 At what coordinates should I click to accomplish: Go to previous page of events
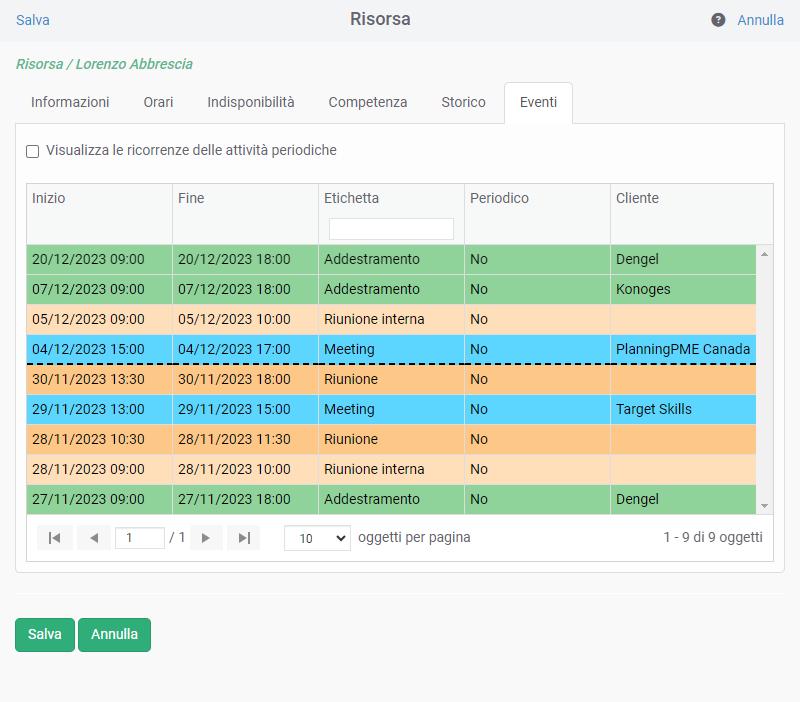[x=93, y=538]
